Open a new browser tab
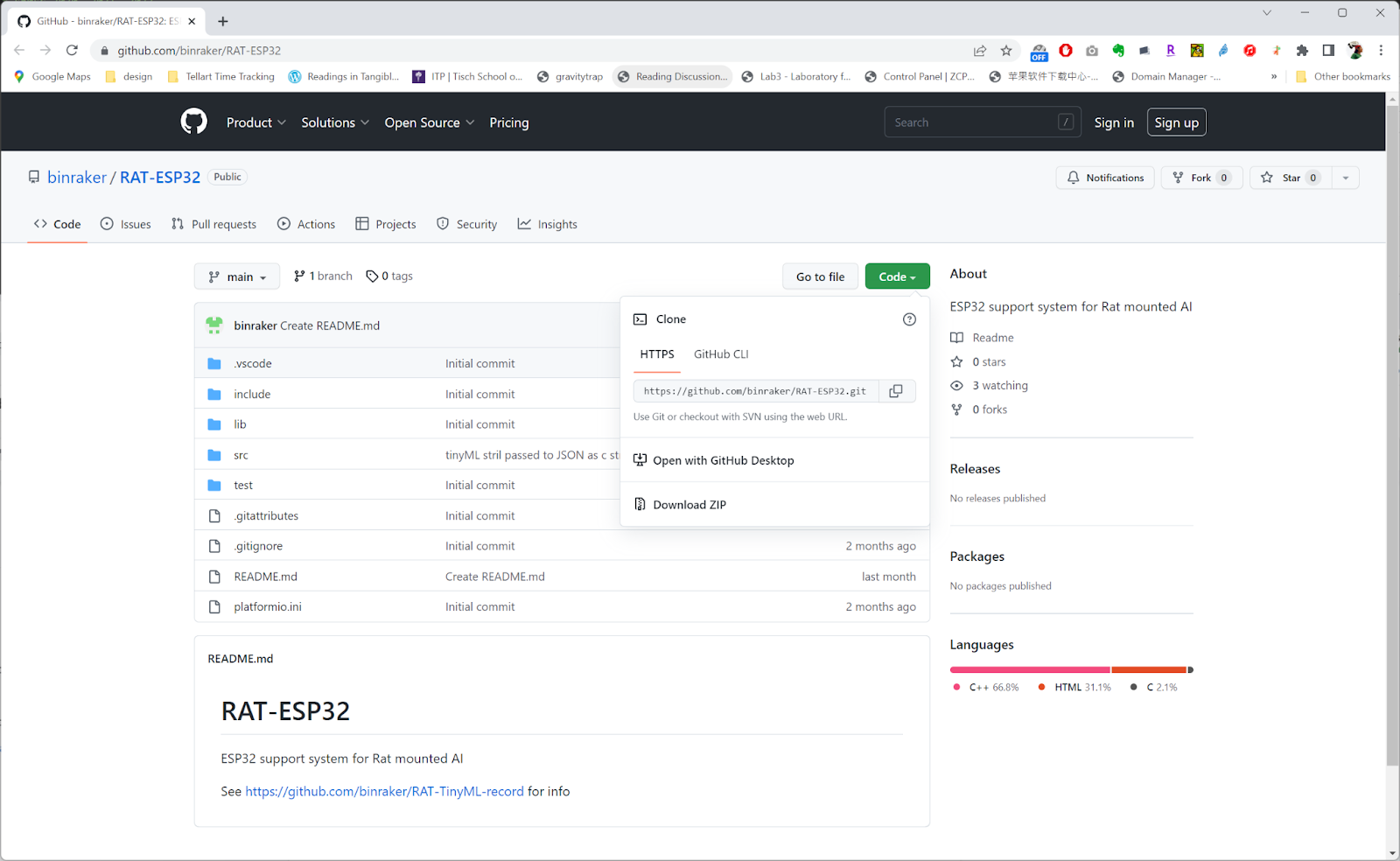 pyautogui.click(x=223, y=21)
